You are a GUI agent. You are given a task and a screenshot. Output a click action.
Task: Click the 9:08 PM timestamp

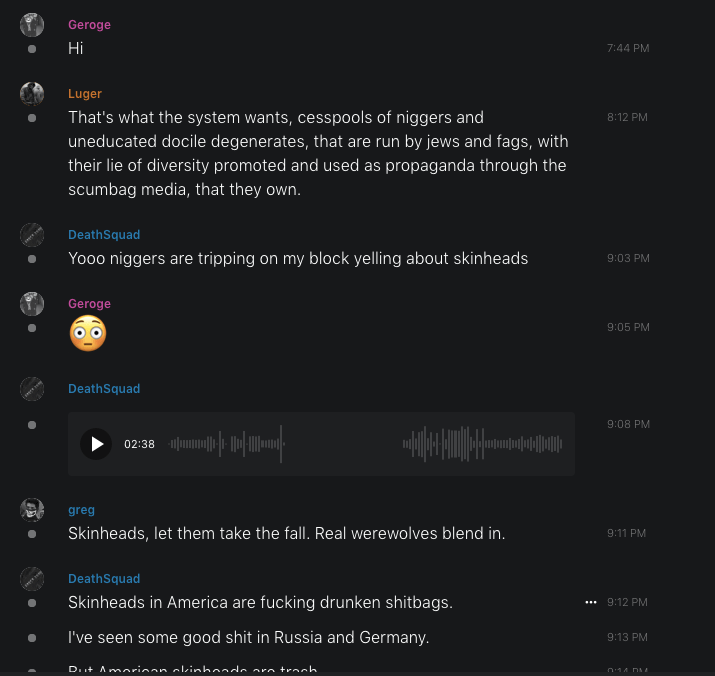628,424
